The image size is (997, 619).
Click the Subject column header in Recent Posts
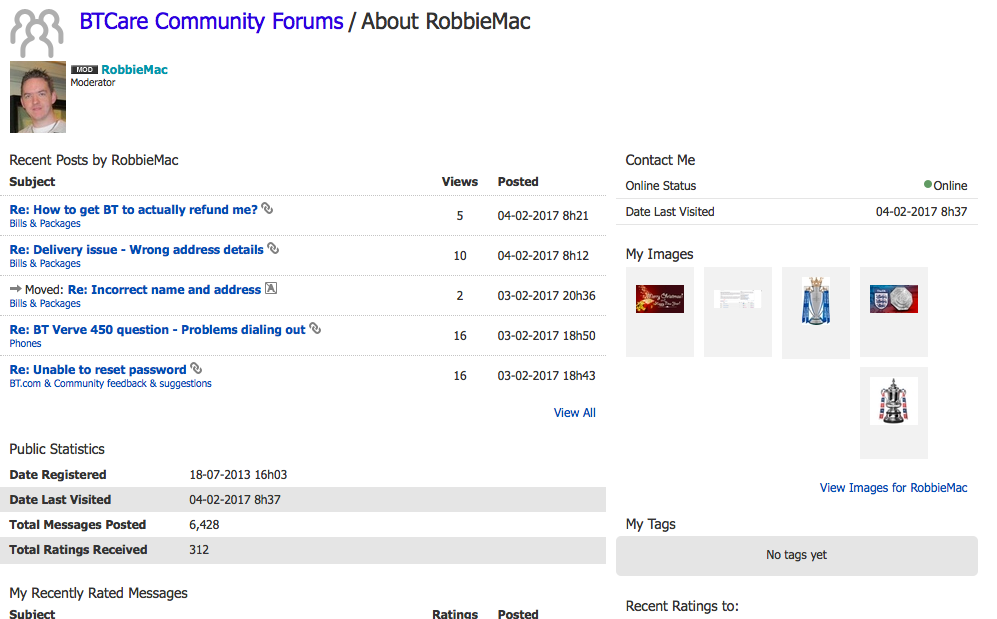pos(32,182)
